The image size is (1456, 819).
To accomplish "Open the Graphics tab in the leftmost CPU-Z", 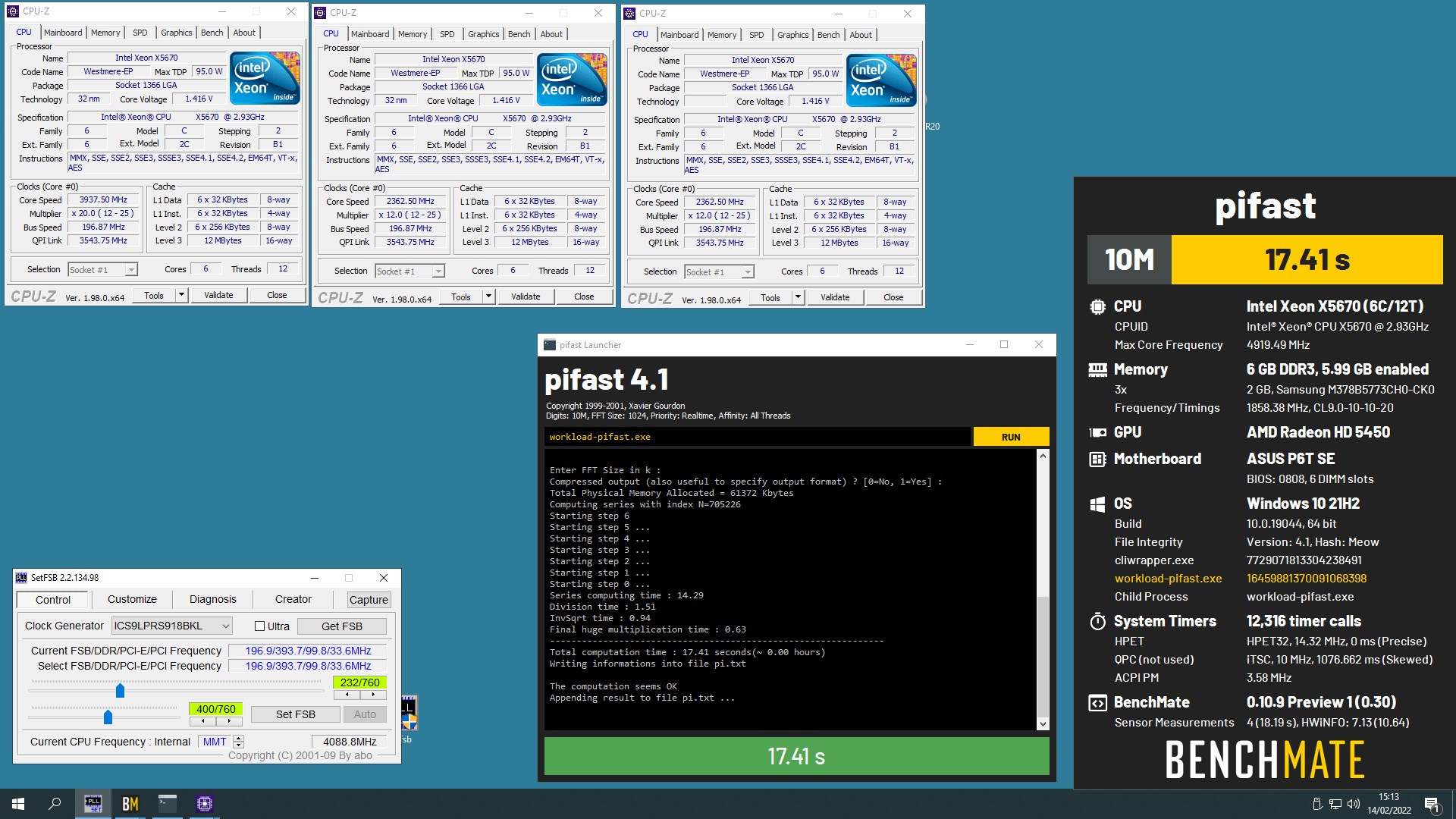I will [x=176, y=33].
